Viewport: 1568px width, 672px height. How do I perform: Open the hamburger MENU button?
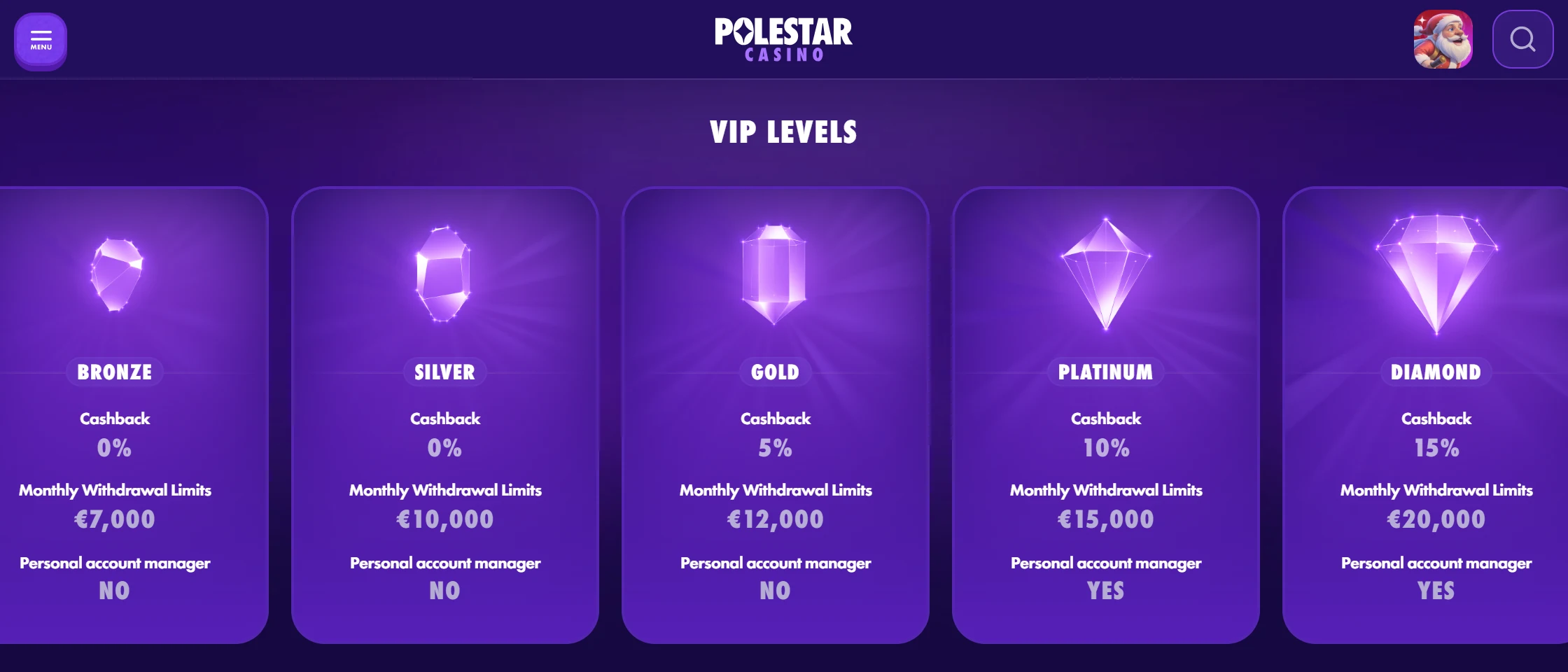(x=41, y=40)
